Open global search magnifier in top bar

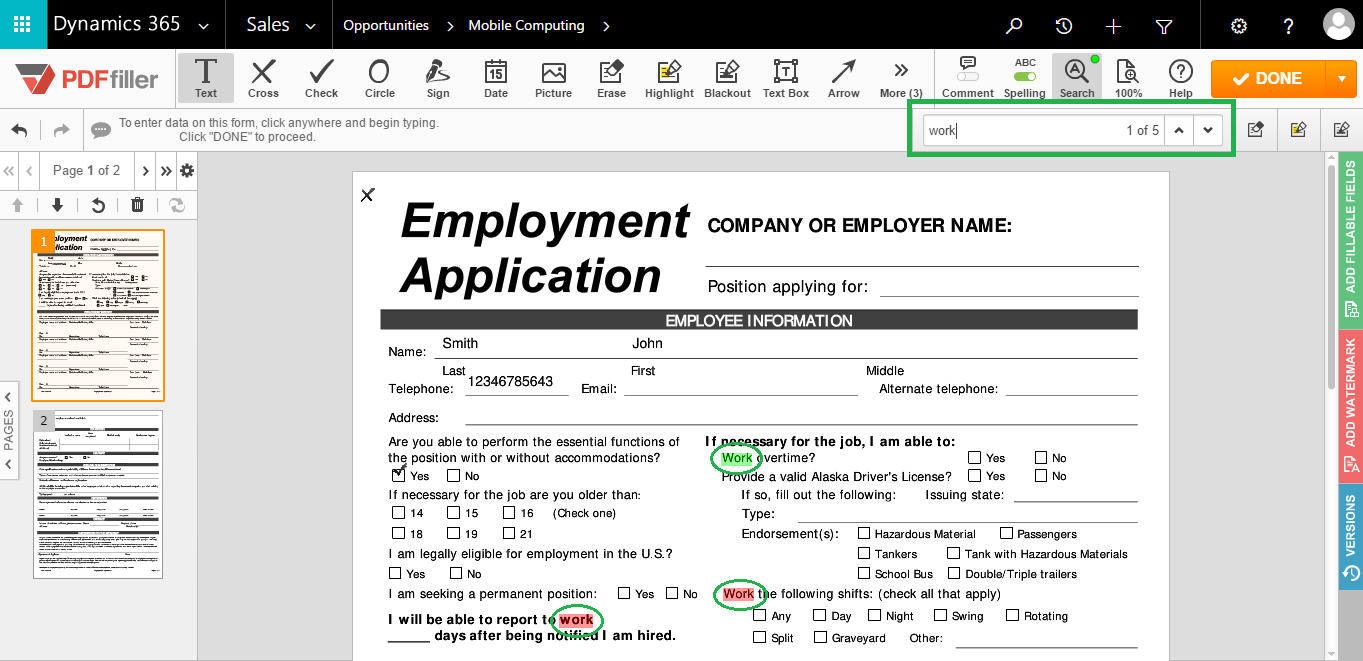click(x=1014, y=26)
